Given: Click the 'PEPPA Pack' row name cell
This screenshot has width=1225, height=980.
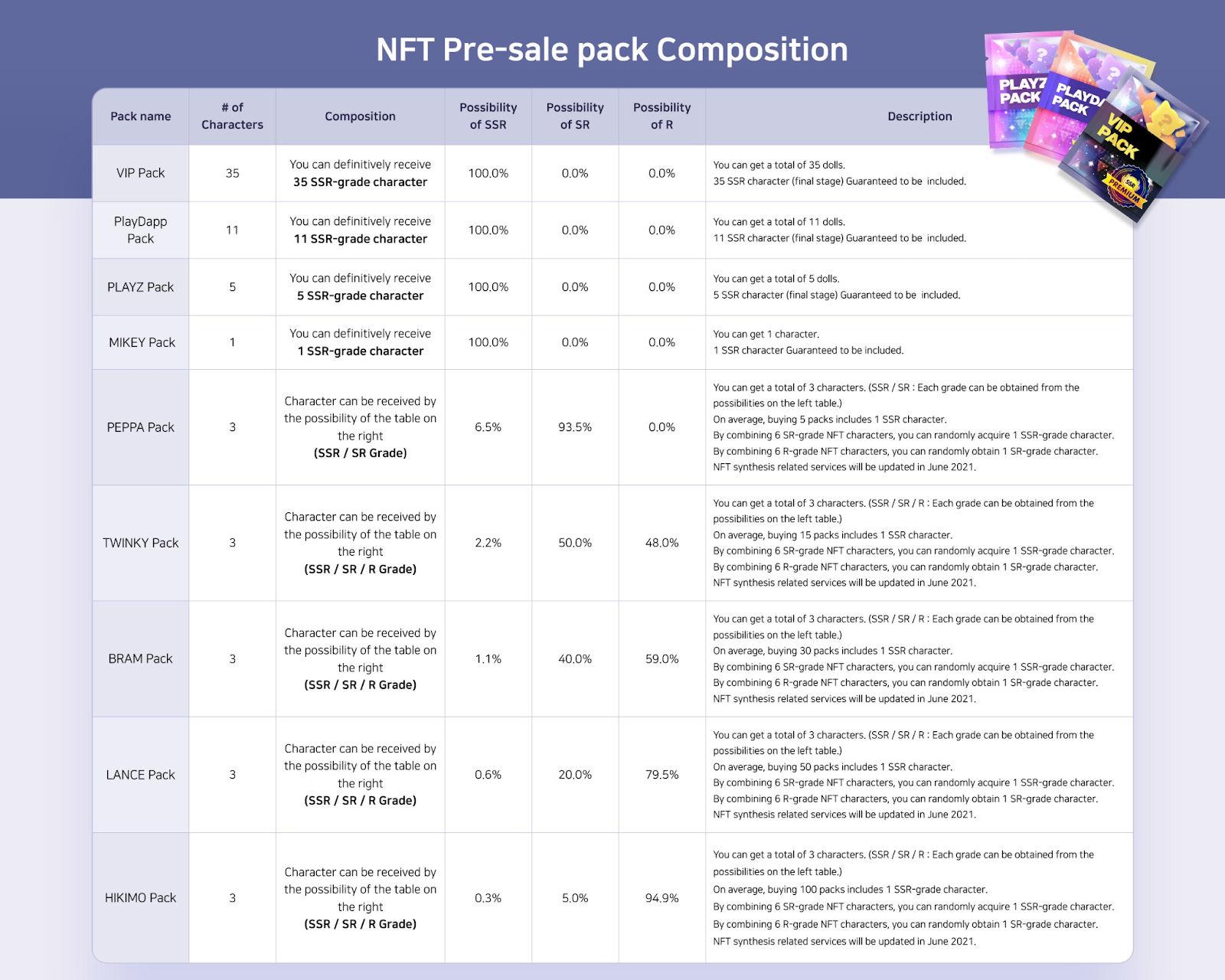Looking at the screenshot, I should 140,427.
